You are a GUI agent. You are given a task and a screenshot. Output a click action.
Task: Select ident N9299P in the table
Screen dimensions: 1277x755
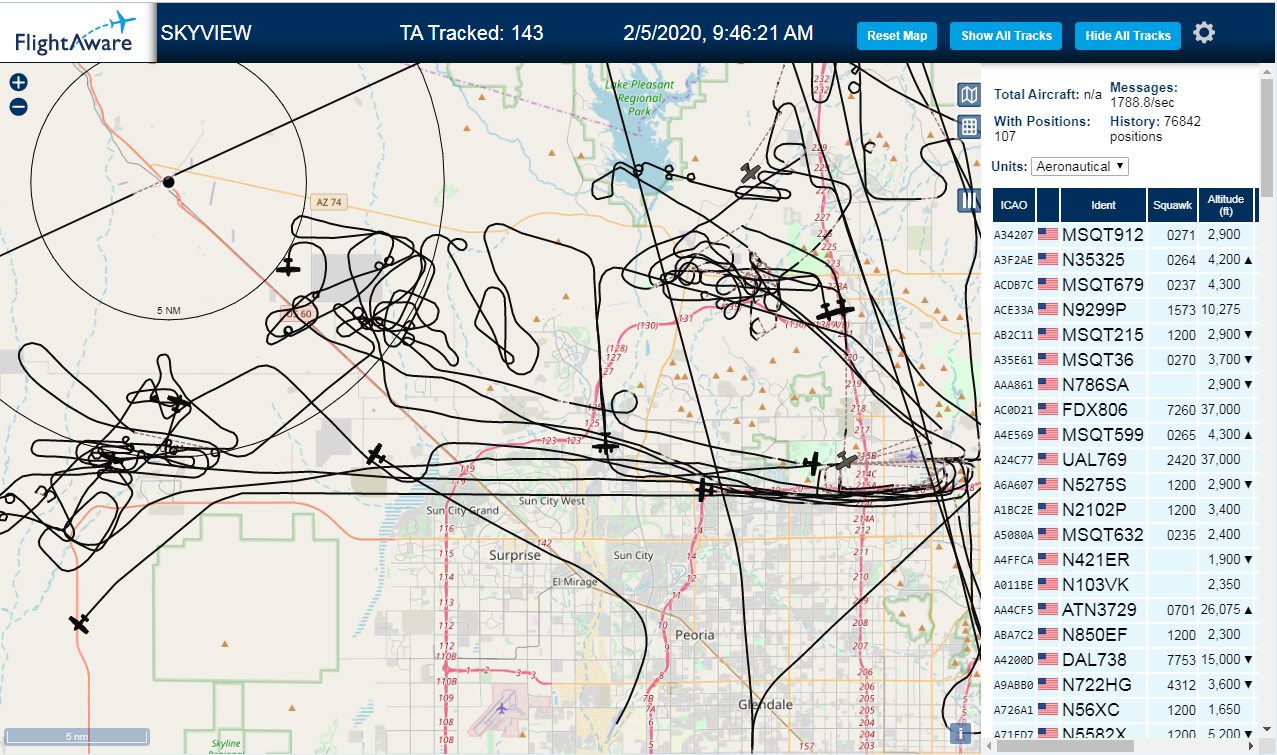tap(1094, 310)
